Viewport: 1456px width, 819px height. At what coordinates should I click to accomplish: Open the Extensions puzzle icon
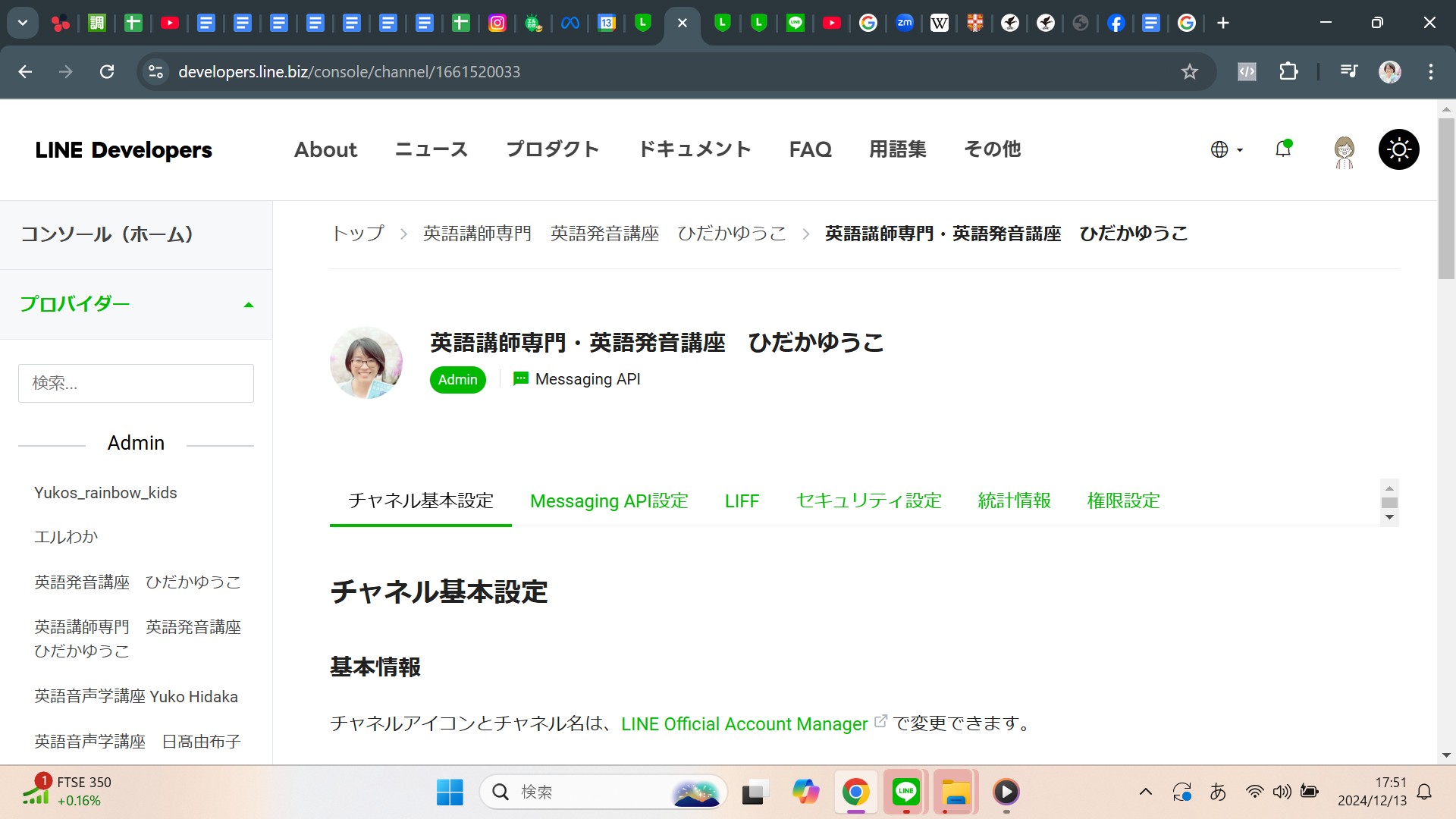(x=1288, y=71)
